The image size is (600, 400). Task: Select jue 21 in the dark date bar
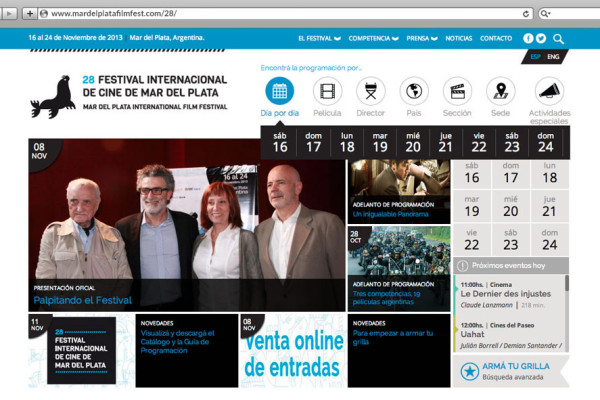tap(446, 142)
